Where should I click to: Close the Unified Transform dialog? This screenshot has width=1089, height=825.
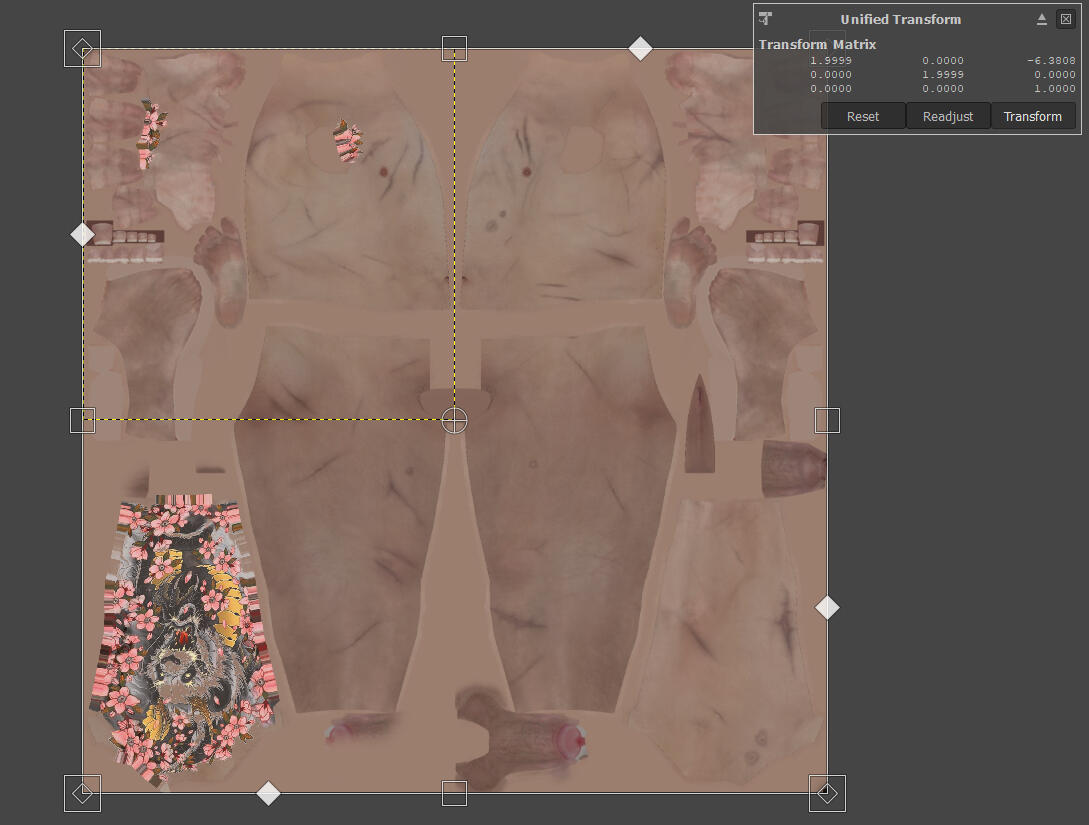click(1066, 19)
